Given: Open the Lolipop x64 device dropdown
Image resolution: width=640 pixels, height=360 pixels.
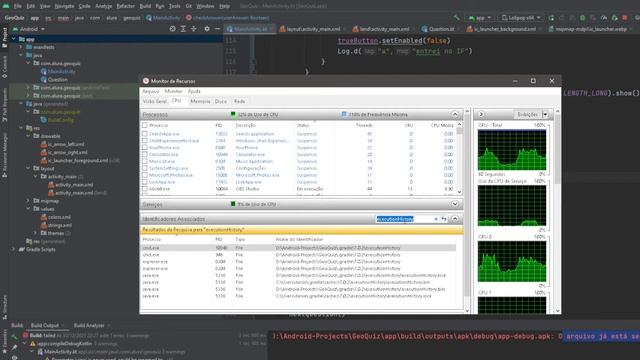Looking at the screenshot, I should (521, 18).
